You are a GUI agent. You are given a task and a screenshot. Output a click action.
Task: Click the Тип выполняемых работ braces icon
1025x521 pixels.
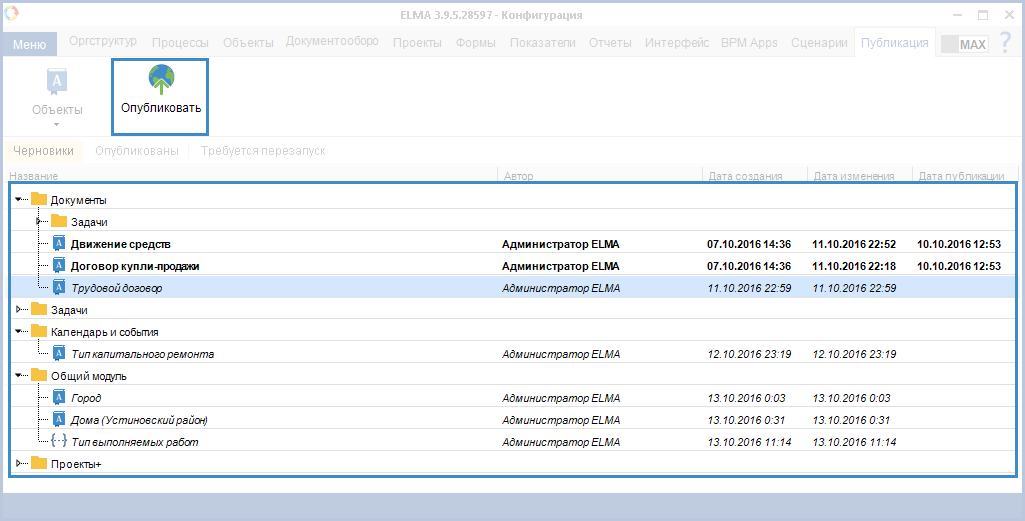(x=59, y=441)
